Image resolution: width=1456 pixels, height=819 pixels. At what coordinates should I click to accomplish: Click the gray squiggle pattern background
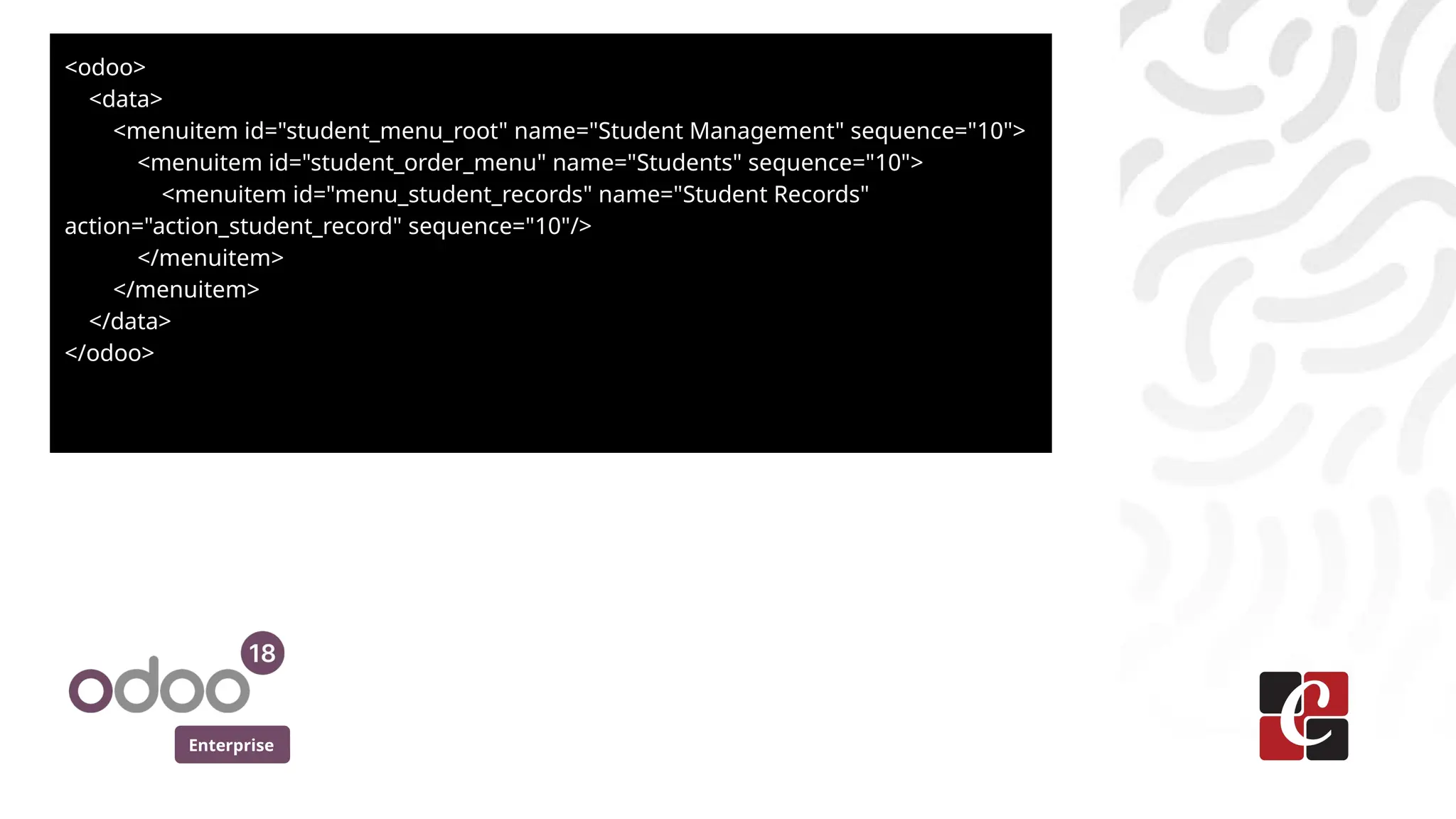tap(1288, 284)
